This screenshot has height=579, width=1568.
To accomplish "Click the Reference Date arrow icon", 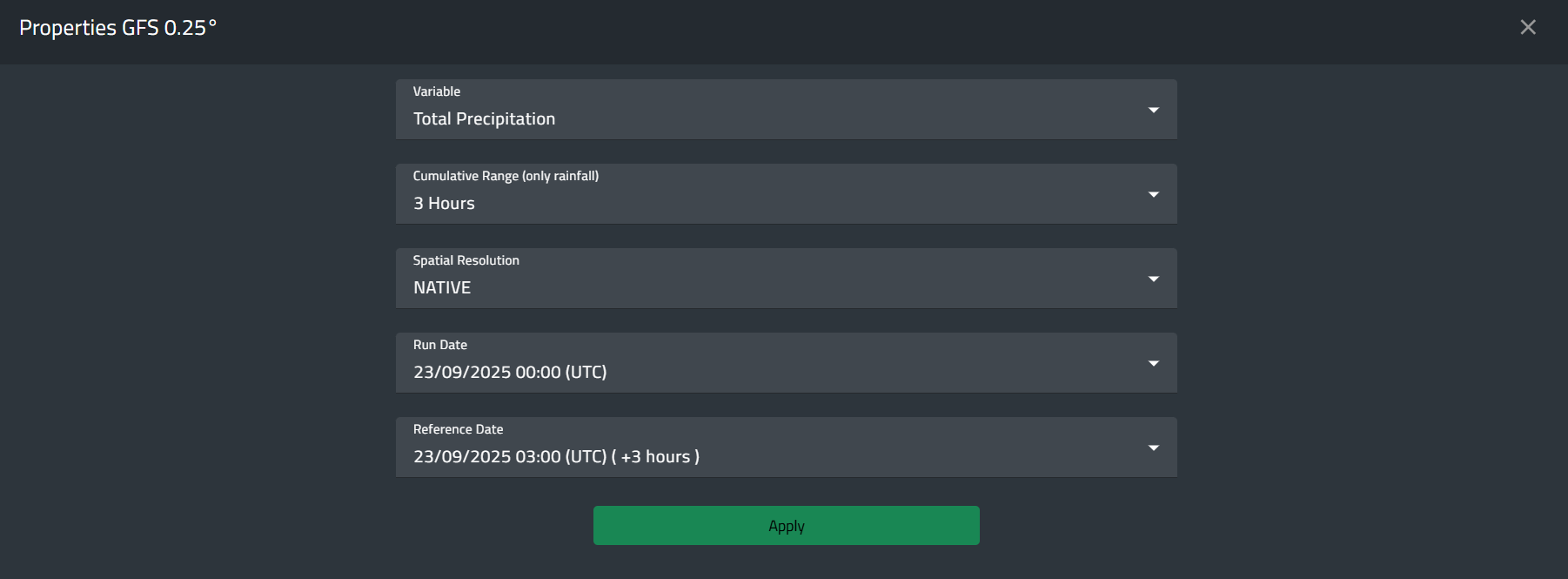I will 1153,448.
